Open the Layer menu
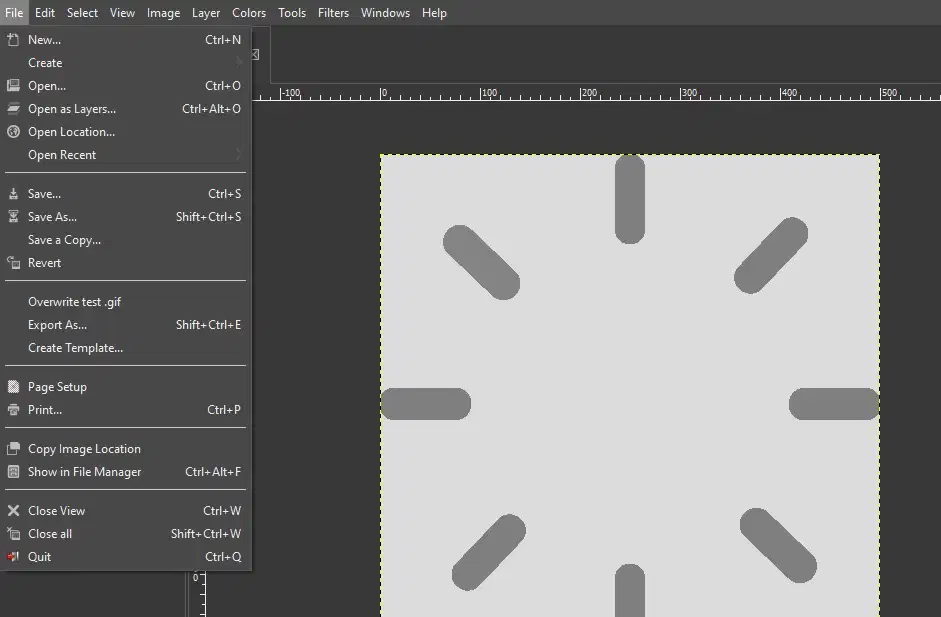Screen dimensions: 941x617 (206, 13)
